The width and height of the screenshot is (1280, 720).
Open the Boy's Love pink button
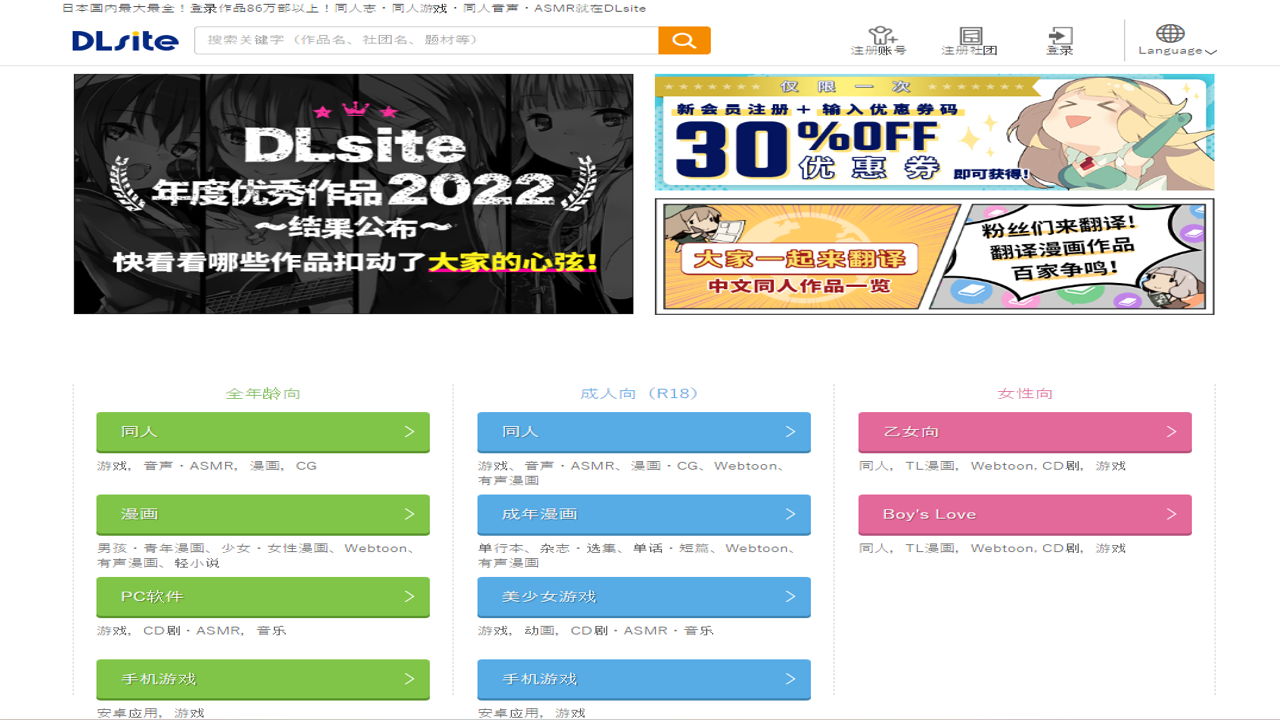(1025, 514)
